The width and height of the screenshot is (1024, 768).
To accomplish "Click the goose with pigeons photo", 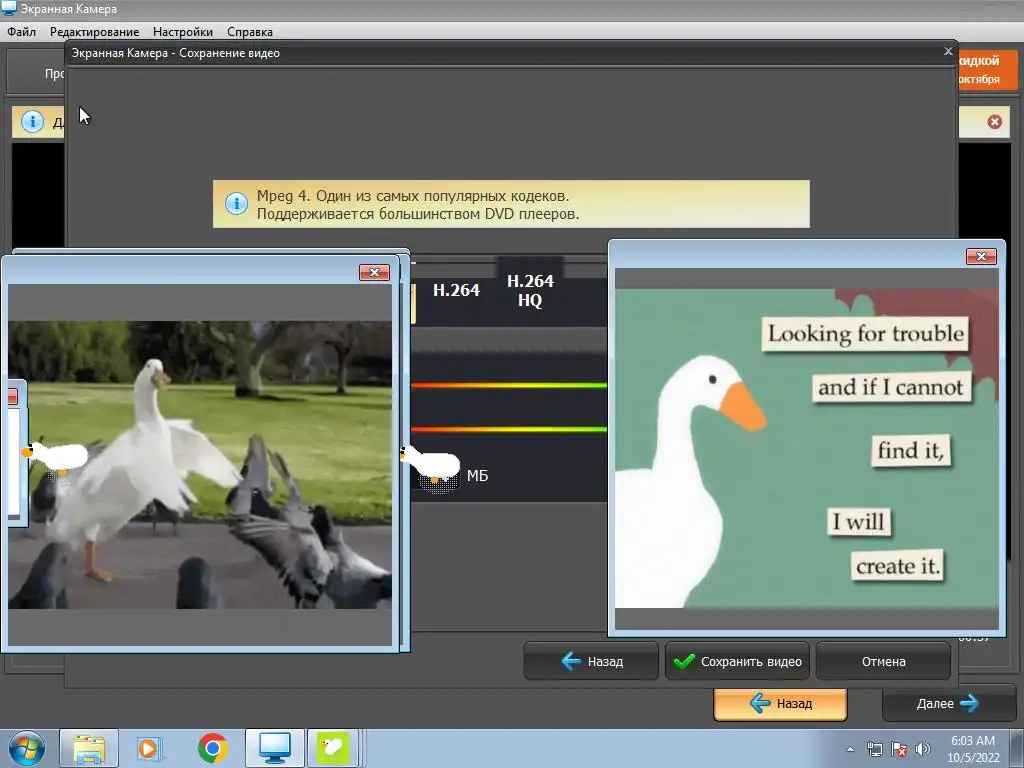I will click(x=200, y=465).
